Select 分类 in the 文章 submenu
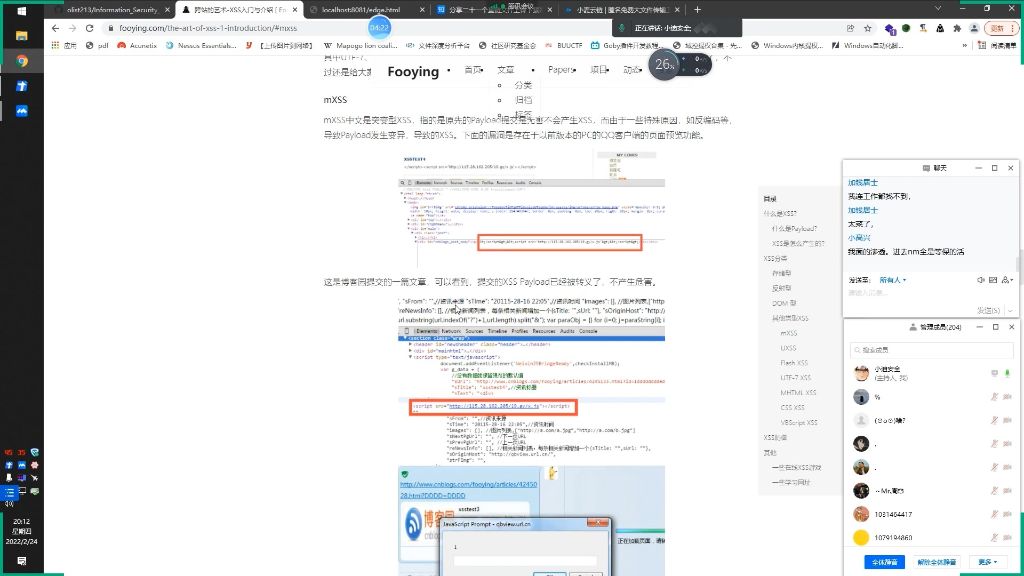The width and height of the screenshot is (1024, 576). tap(523, 85)
